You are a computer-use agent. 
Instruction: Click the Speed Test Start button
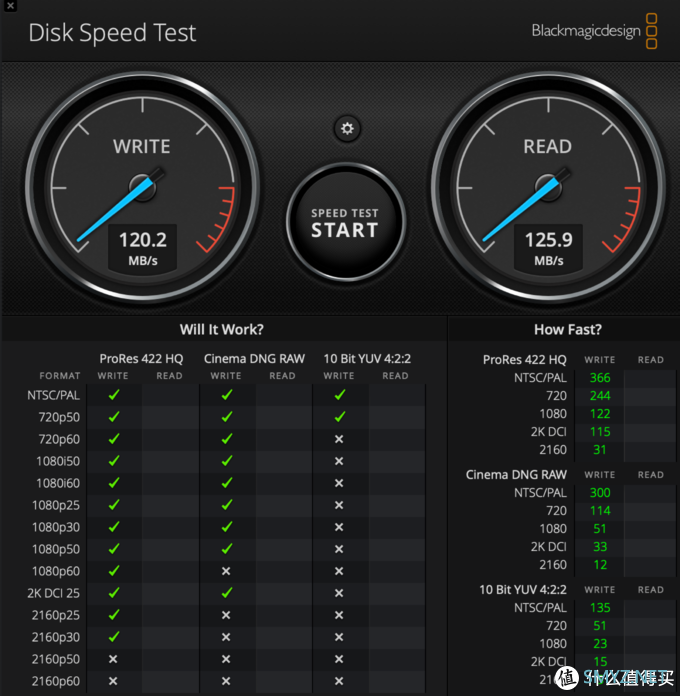[345, 222]
